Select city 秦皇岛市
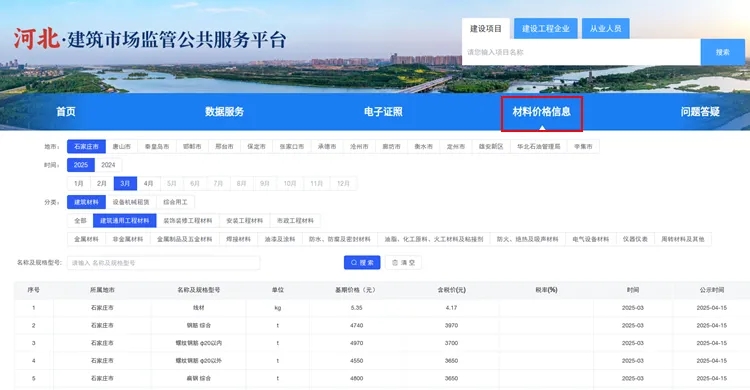Viewport: 750px width, 390px height. [x=157, y=146]
